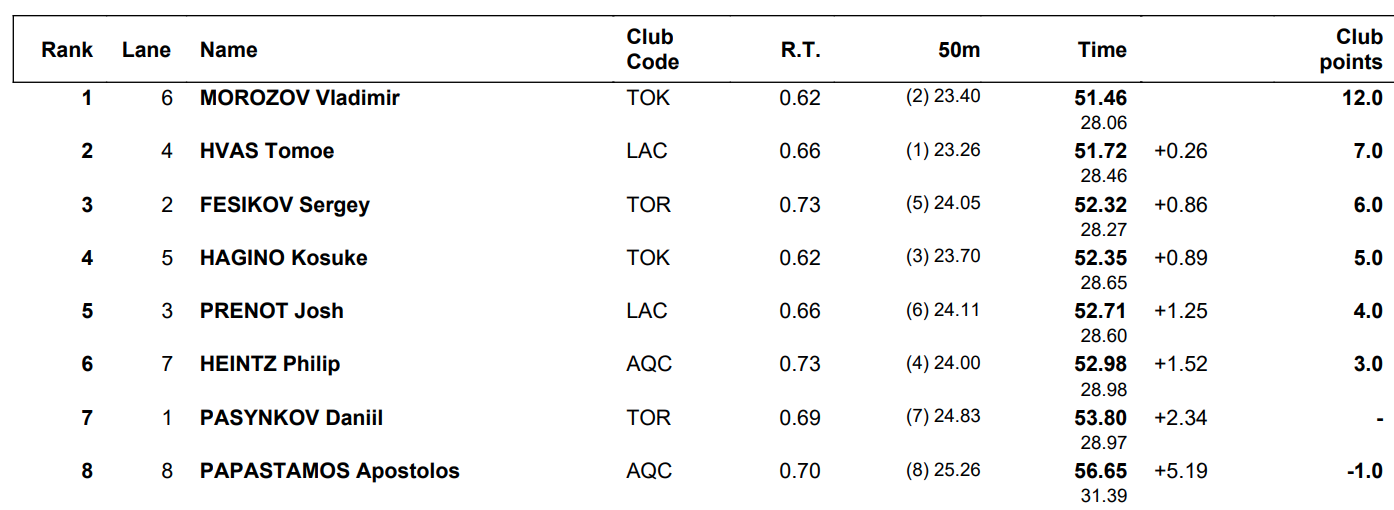Click the 50m column header
The image size is (1394, 510).
960,50
